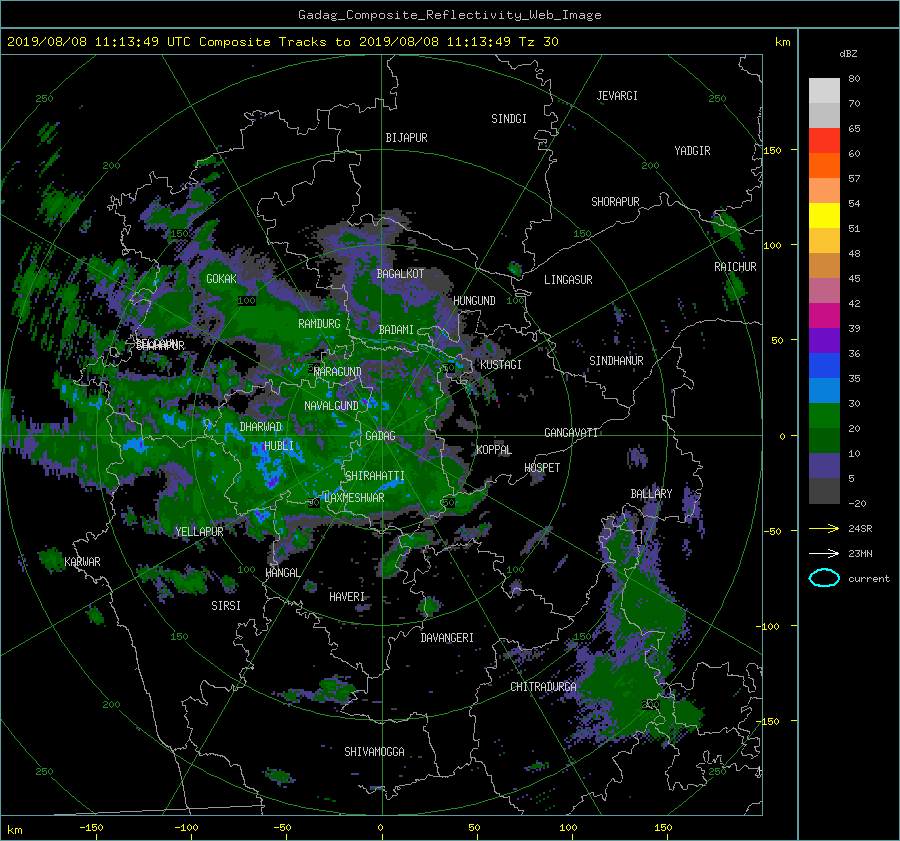Click the SINDHANUR city label
The height and width of the screenshot is (841, 900).
tap(616, 361)
